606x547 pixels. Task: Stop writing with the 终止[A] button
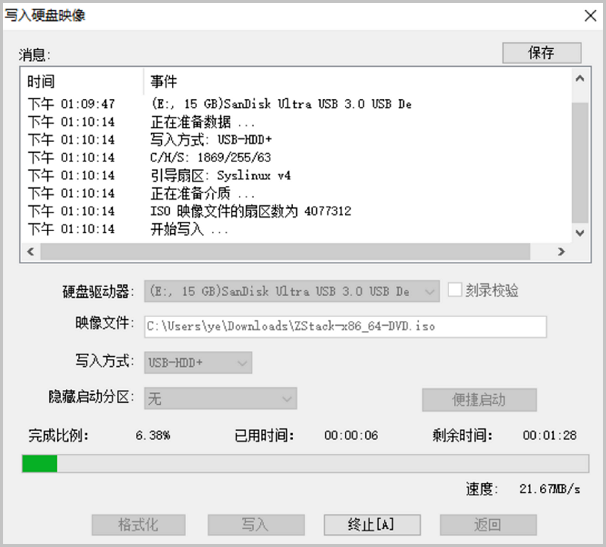click(371, 525)
